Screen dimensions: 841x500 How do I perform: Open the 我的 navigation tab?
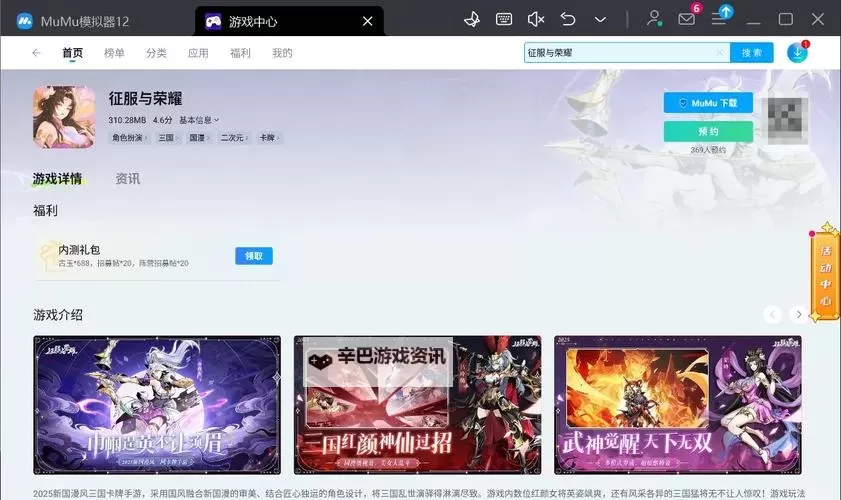tap(282, 53)
